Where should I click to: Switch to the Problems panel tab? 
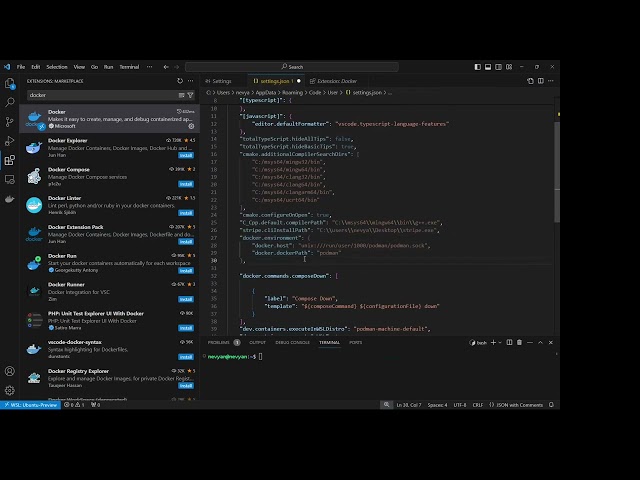[x=219, y=342]
